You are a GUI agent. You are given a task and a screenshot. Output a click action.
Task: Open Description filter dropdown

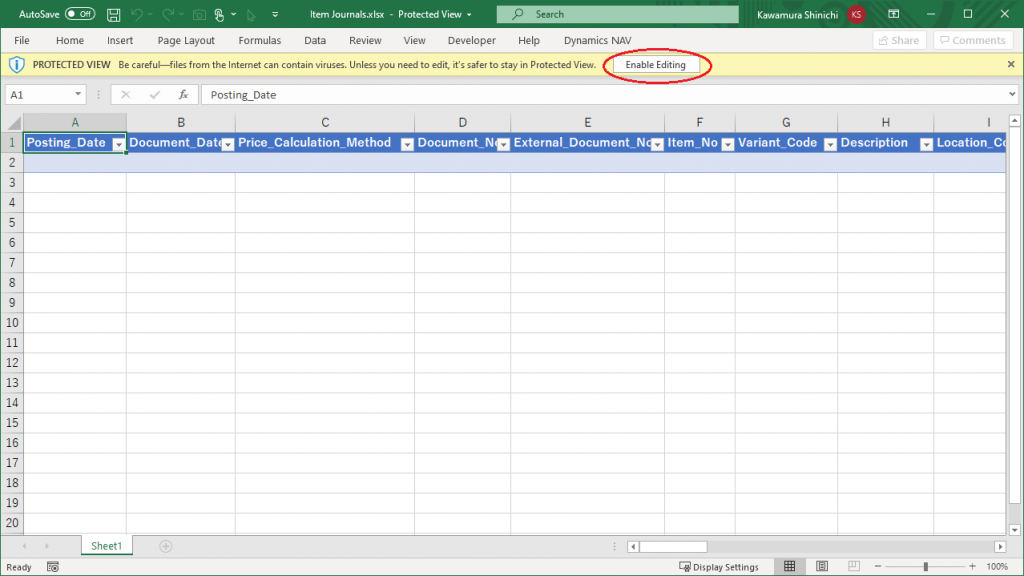pyautogui.click(x=926, y=144)
